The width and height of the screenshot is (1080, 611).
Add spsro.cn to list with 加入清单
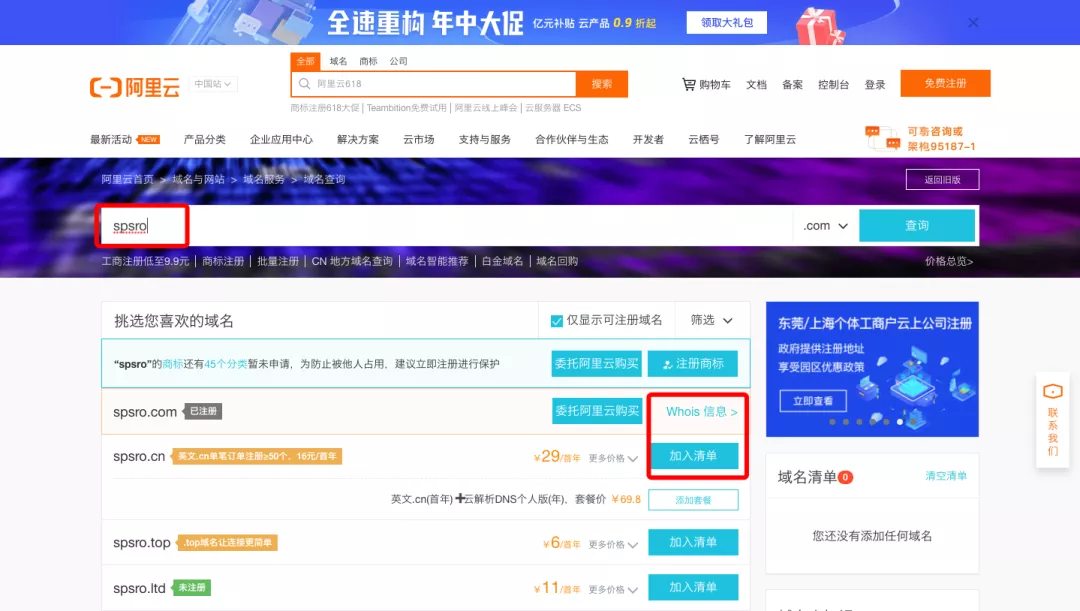point(694,456)
